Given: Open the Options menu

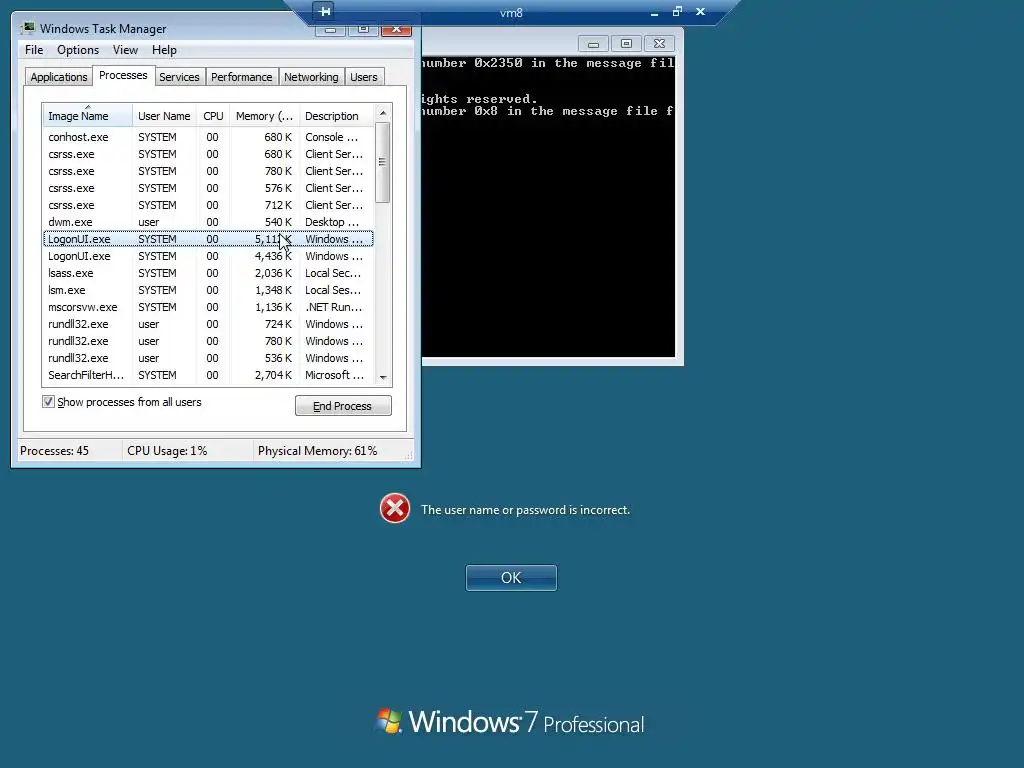Looking at the screenshot, I should click(78, 50).
